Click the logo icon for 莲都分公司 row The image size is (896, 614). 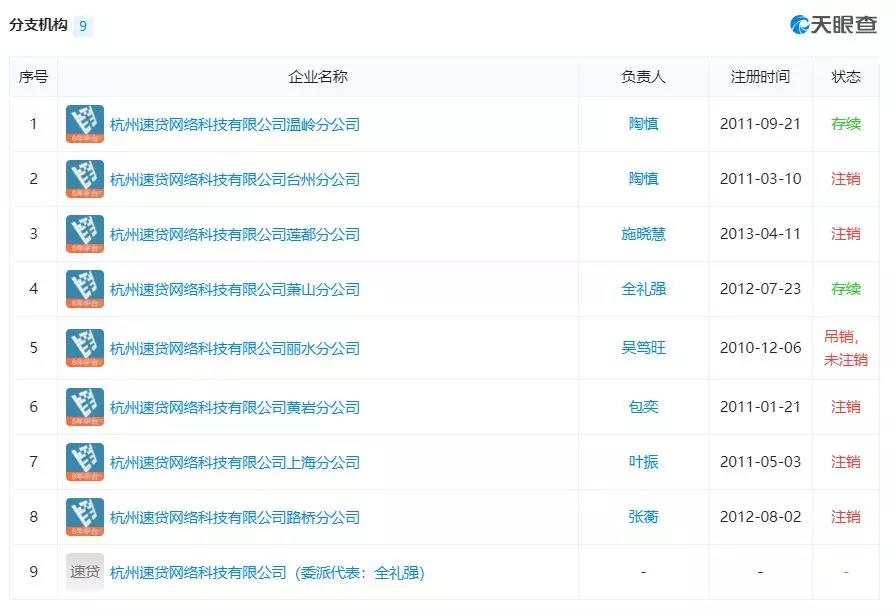click(85, 234)
